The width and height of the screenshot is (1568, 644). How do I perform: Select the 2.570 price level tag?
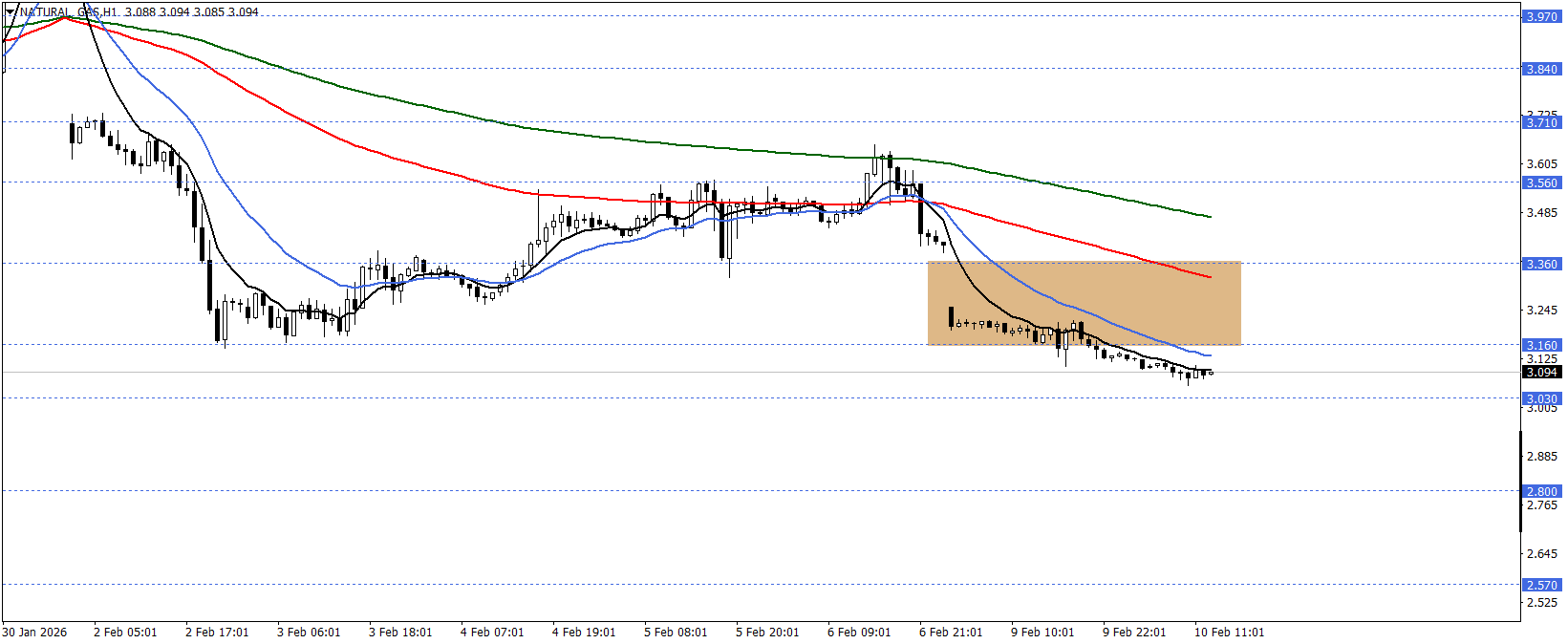point(1540,585)
